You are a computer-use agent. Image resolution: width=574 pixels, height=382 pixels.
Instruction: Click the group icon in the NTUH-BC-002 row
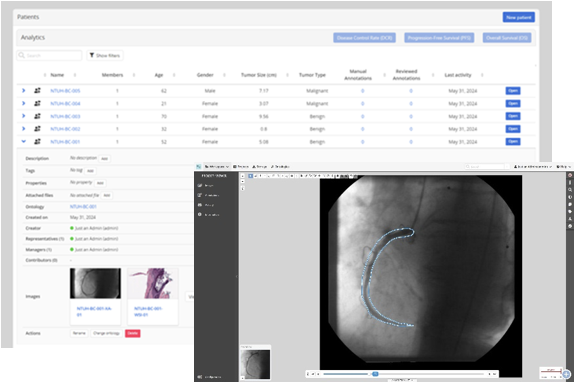point(37,129)
